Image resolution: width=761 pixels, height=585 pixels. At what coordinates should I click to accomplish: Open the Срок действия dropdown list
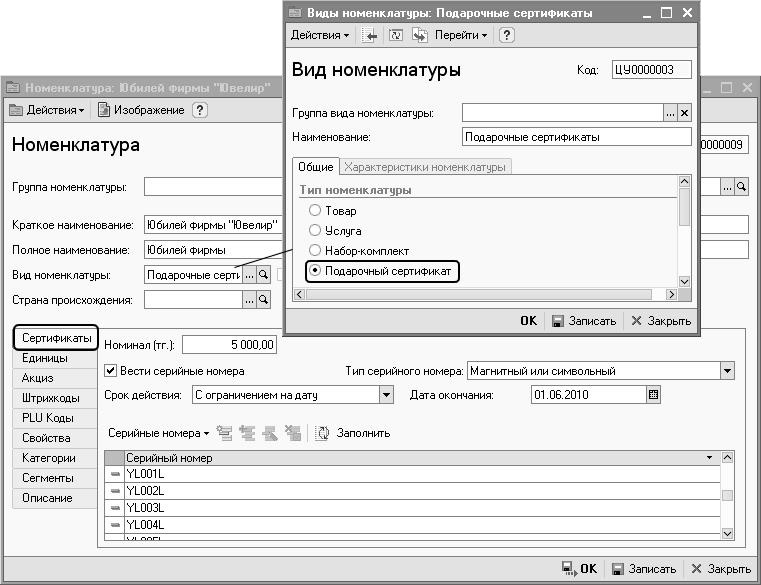[x=387, y=395]
